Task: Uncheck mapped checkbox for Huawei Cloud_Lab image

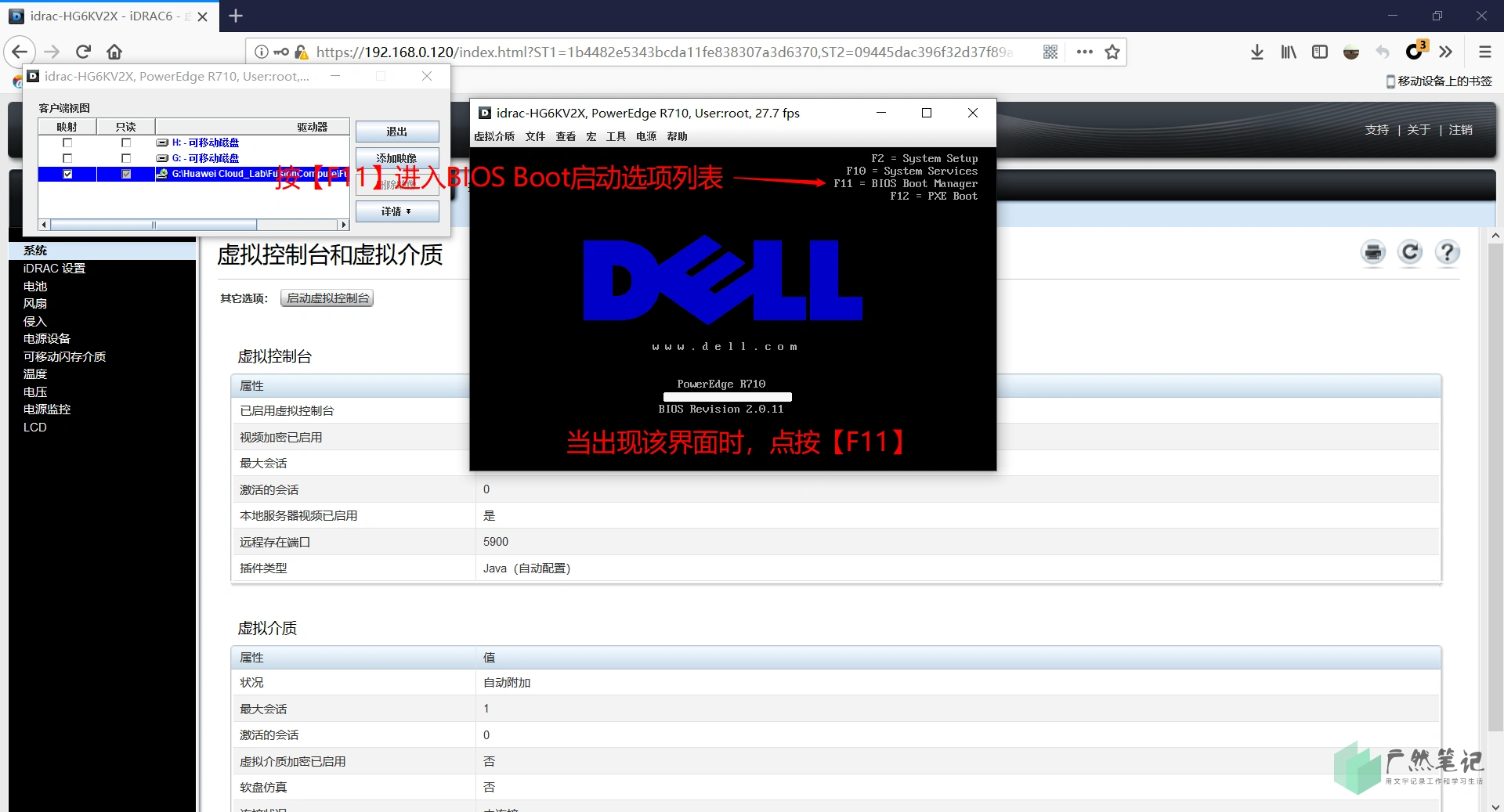Action: pyautogui.click(x=67, y=174)
